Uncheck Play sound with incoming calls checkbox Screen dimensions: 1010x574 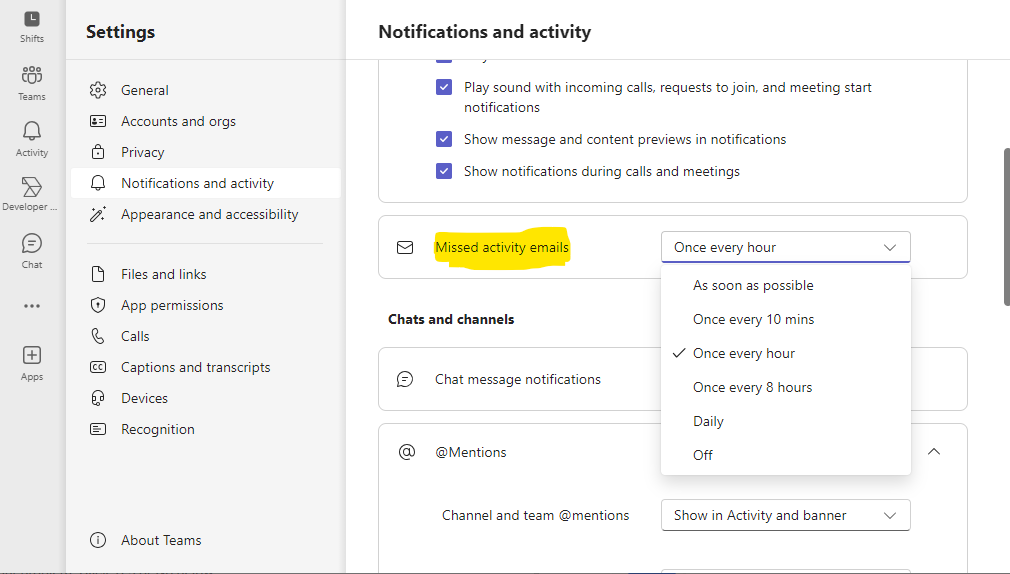[444, 87]
